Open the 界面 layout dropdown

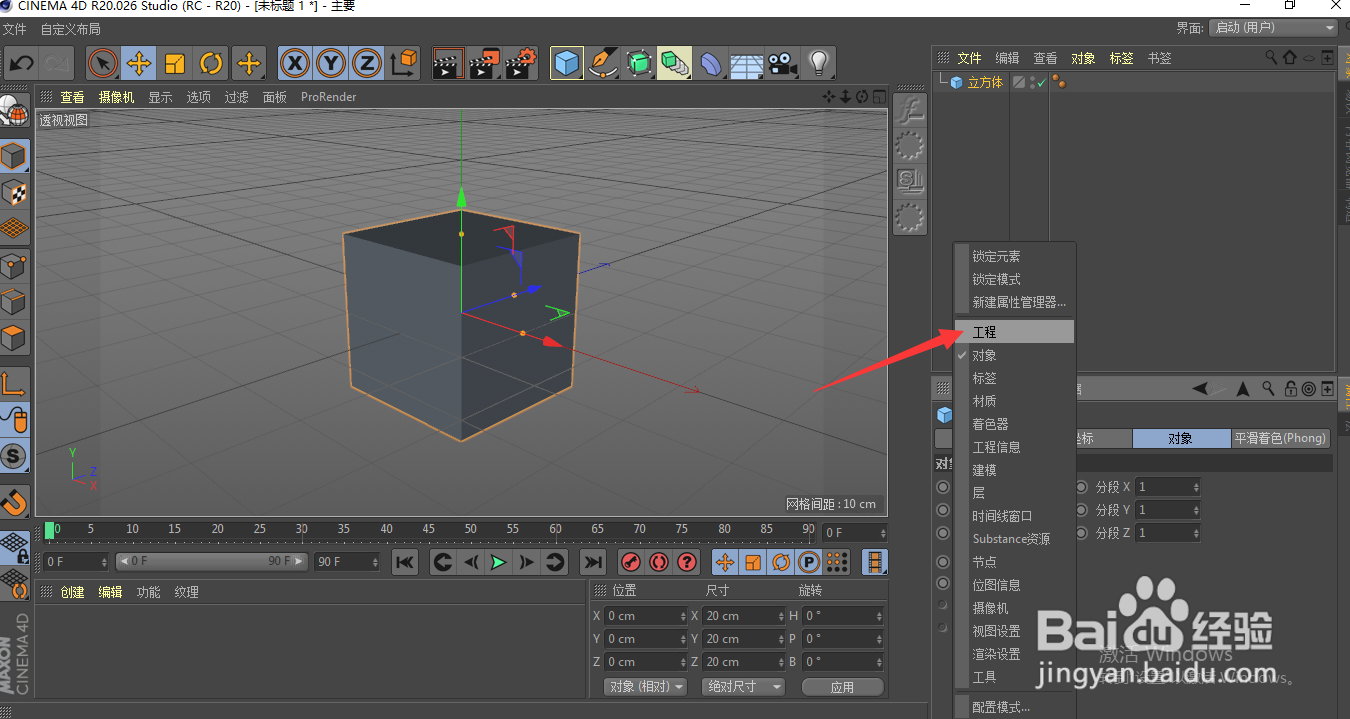[1273, 28]
